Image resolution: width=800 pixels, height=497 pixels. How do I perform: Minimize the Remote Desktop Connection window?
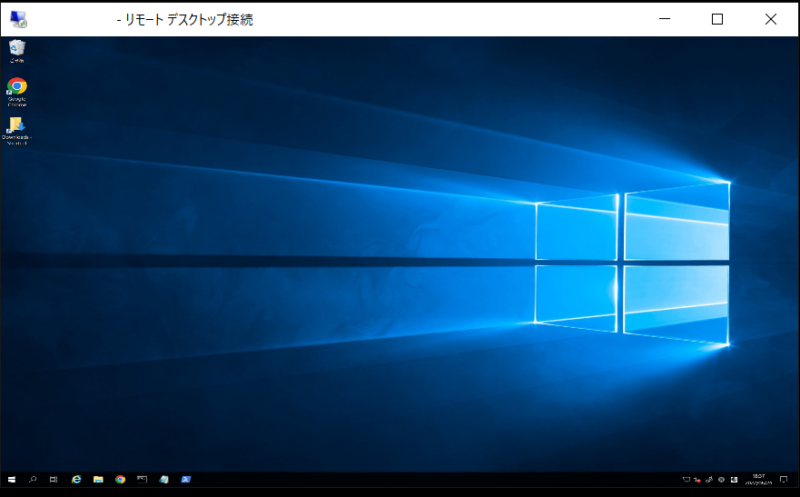pyautogui.click(x=664, y=19)
